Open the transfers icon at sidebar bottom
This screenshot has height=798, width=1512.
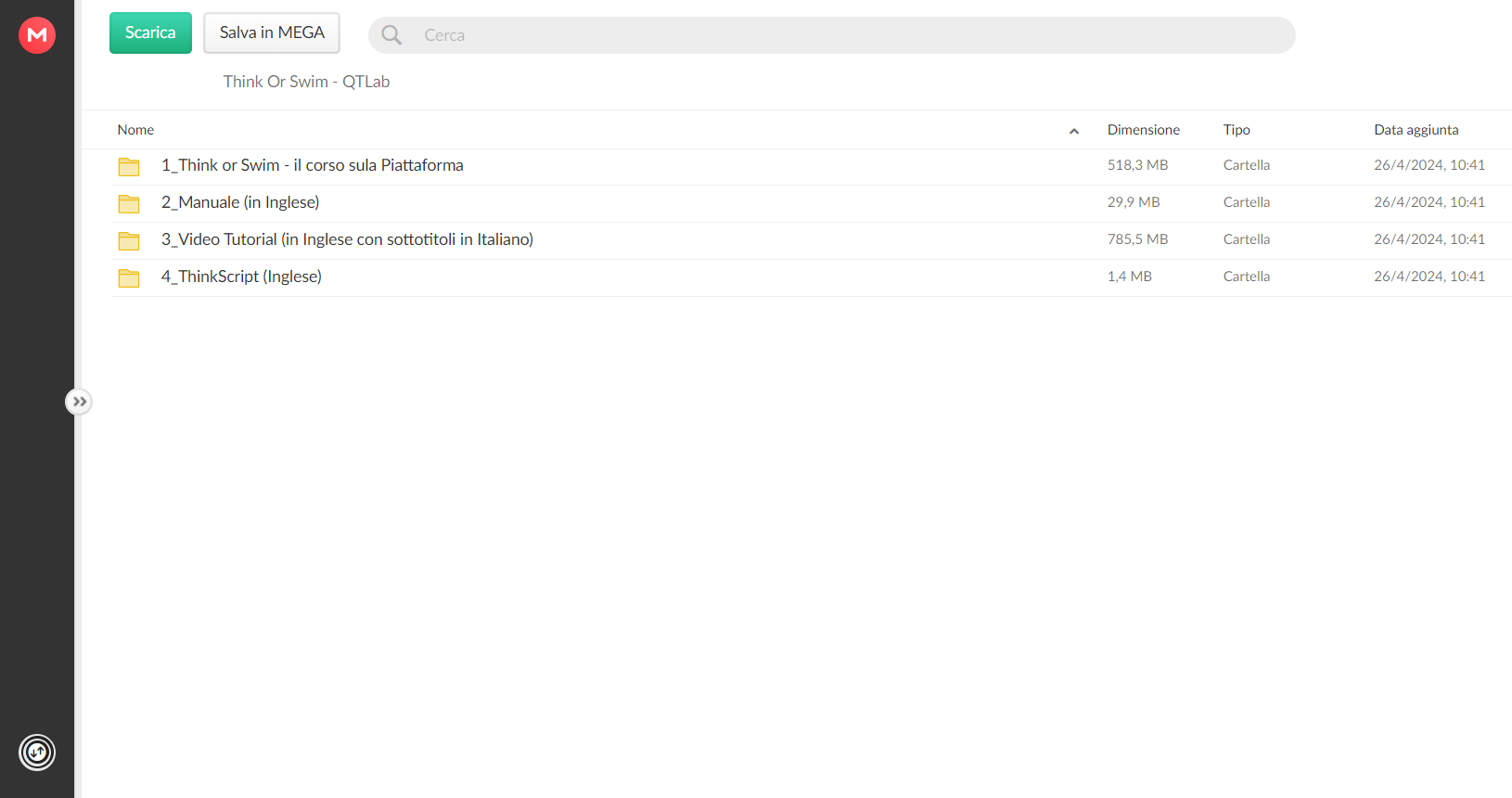point(37,753)
